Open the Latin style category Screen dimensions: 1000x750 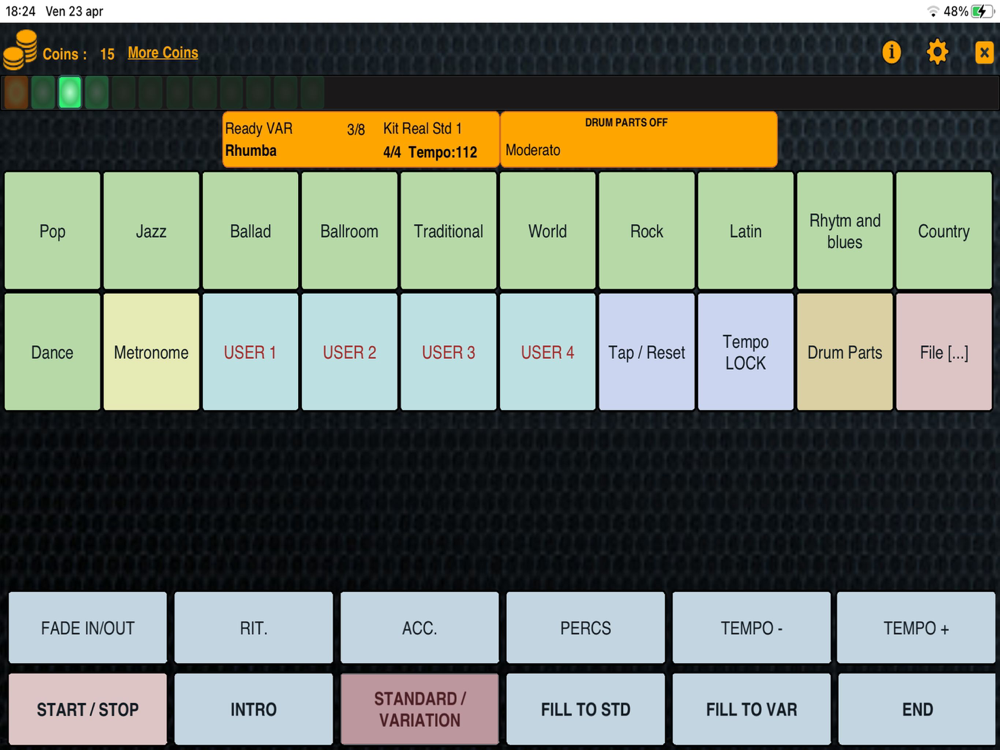(x=746, y=231)
